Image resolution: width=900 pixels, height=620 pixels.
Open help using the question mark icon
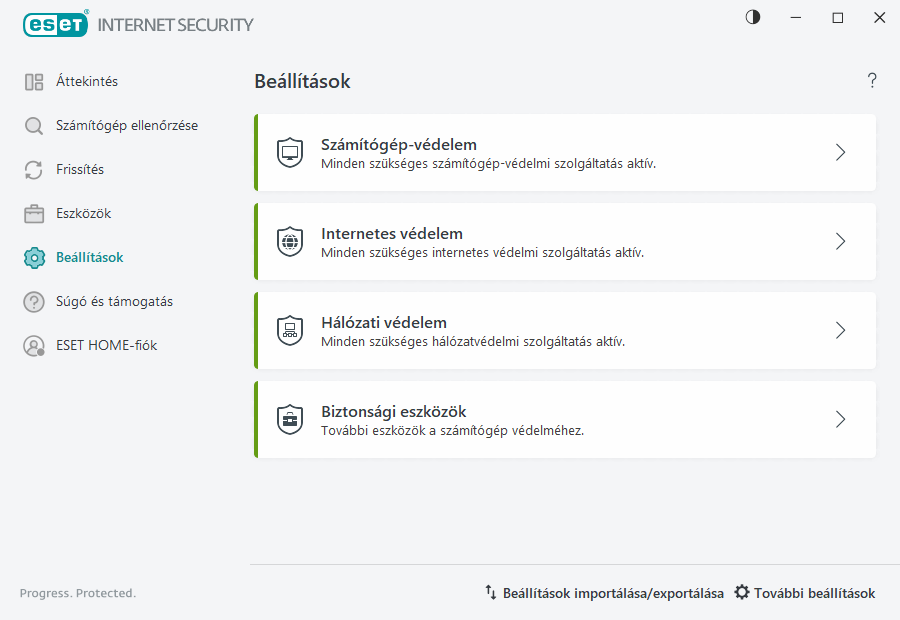pyautogui.click(x=871, y=81)
